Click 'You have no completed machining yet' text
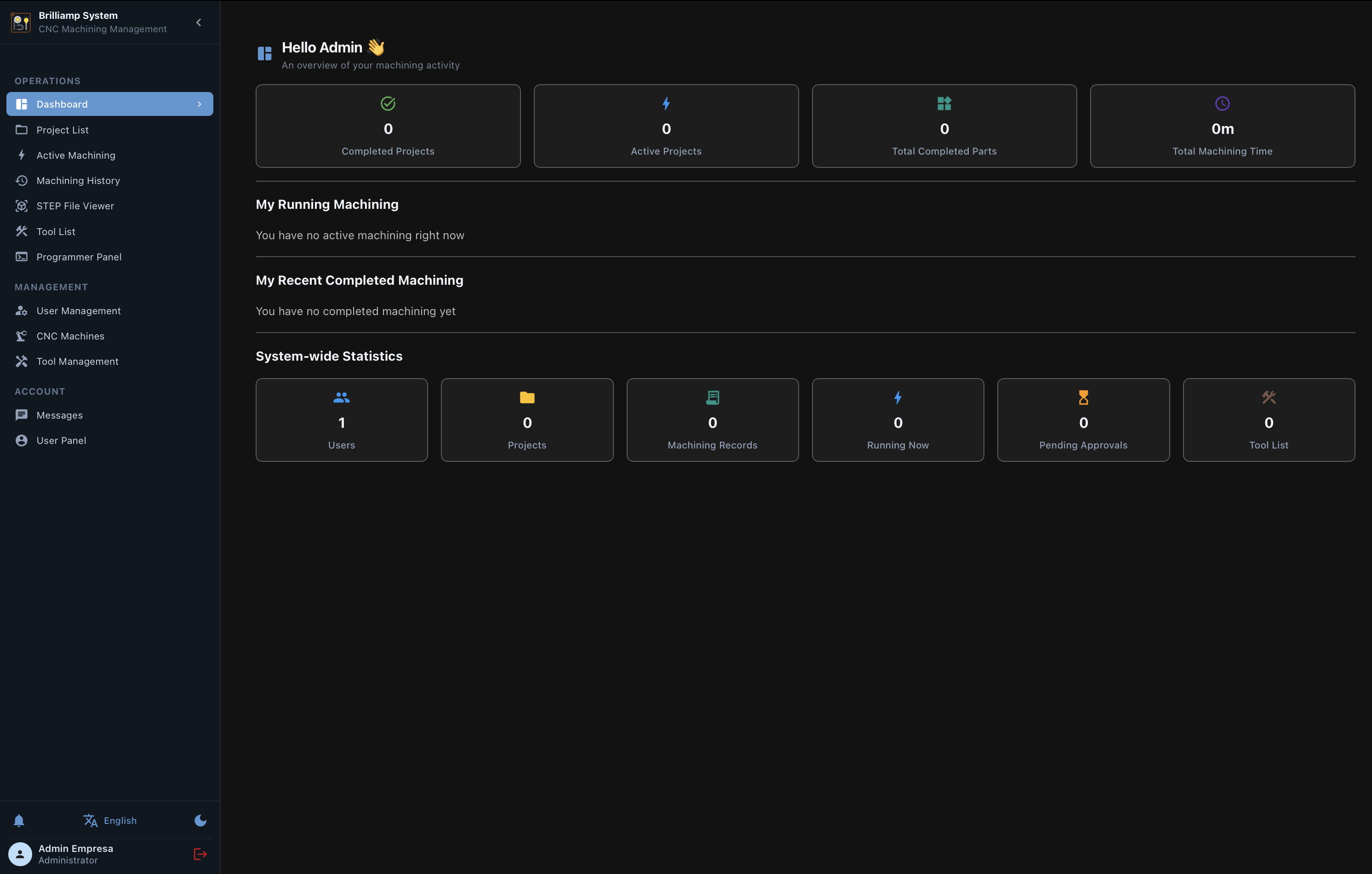The image size is (1372, 874). [x=355, y=311]
